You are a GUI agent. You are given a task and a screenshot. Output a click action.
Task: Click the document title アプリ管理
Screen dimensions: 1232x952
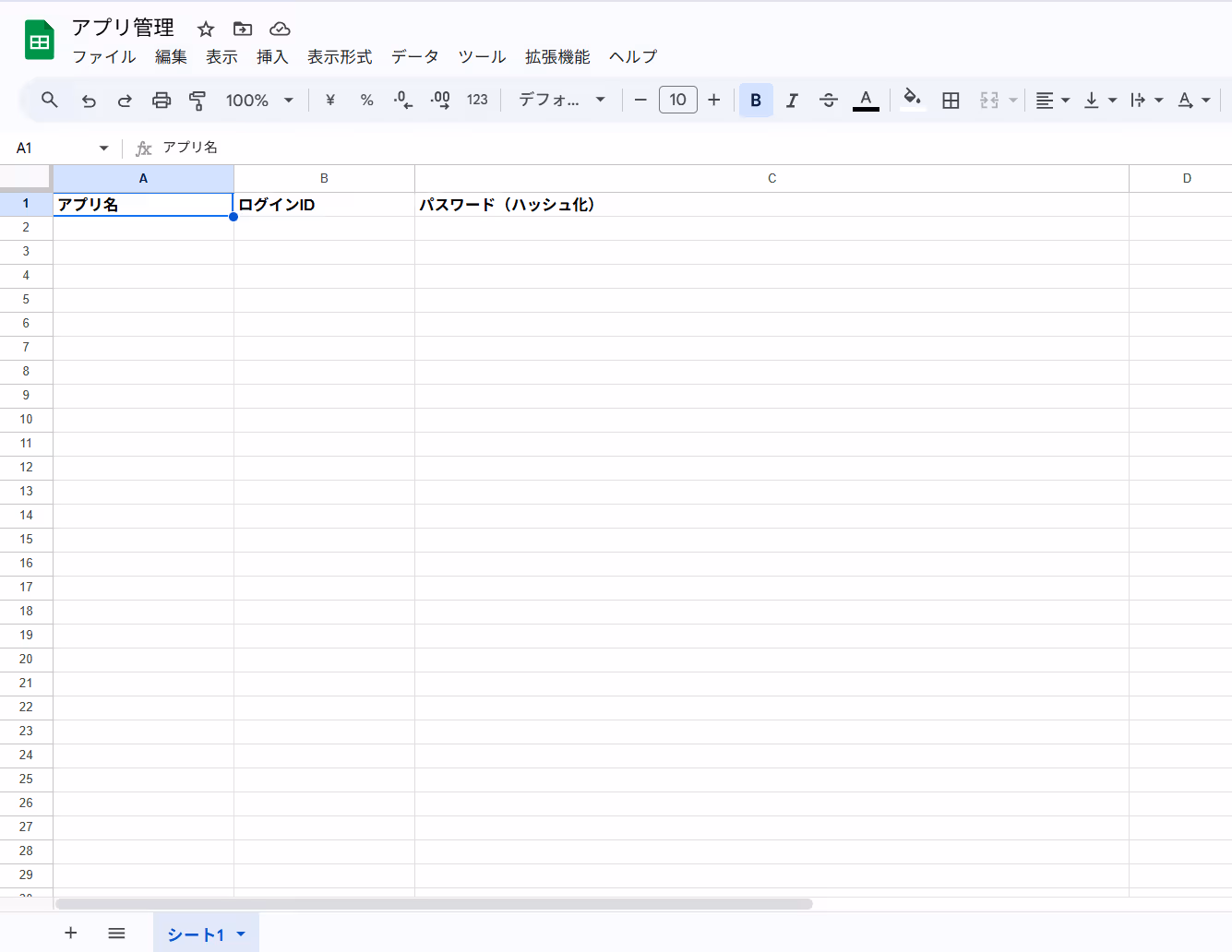[123, 28]
